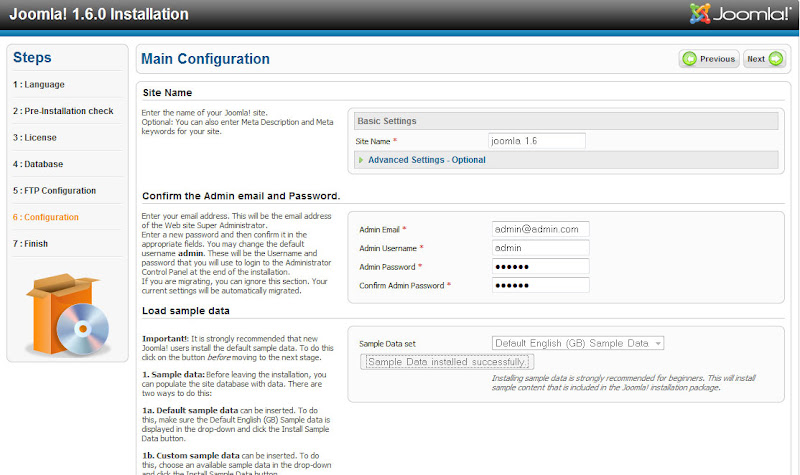Click the green Previous arrow icon
The width and height of the screenshot is (800, 475).
(689, 59)
